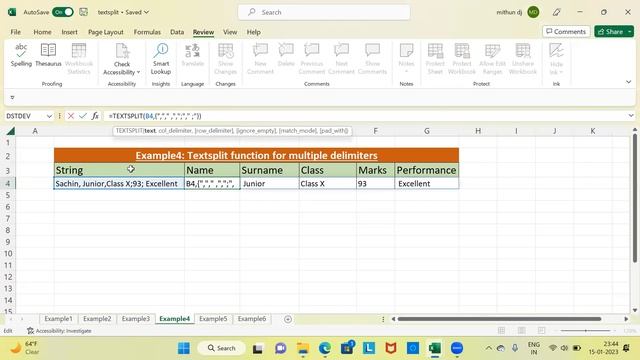Switch to Example5 sheet tab
This screenshot has height=360, width=640.
pos(213,319)
